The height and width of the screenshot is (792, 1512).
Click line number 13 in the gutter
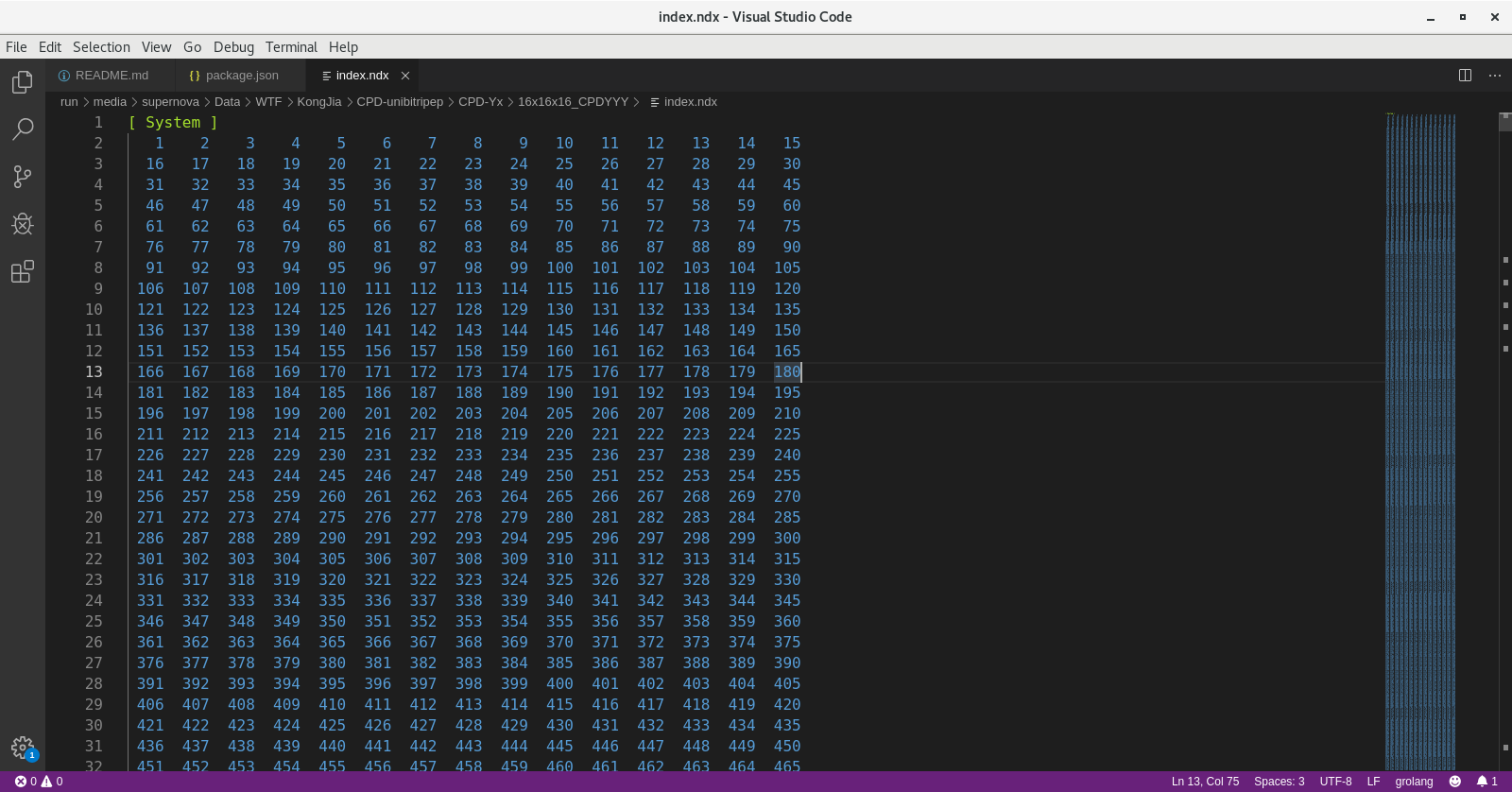(94, 372)
